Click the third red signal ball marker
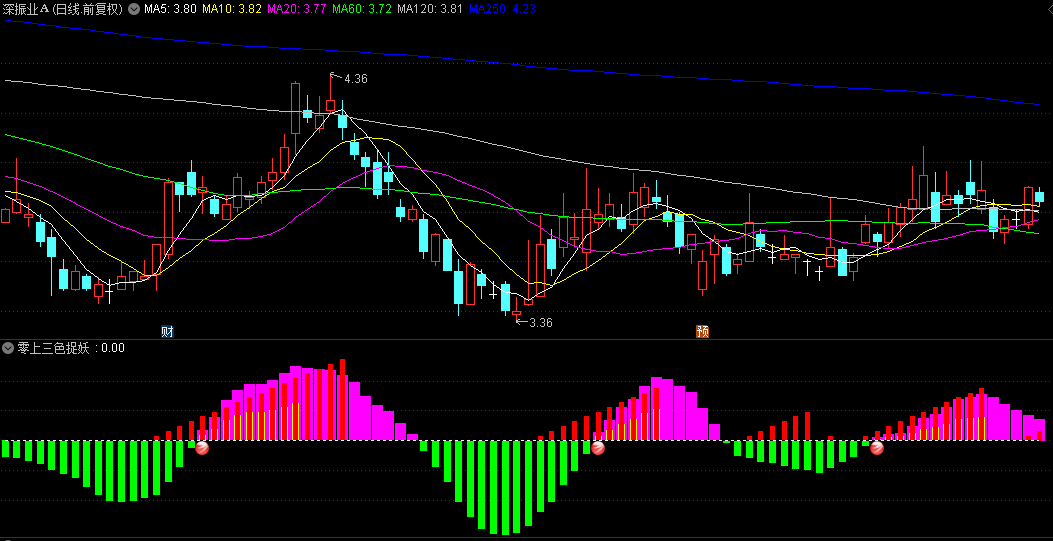Screen dimensions: 1053x541 coord(877,448)
